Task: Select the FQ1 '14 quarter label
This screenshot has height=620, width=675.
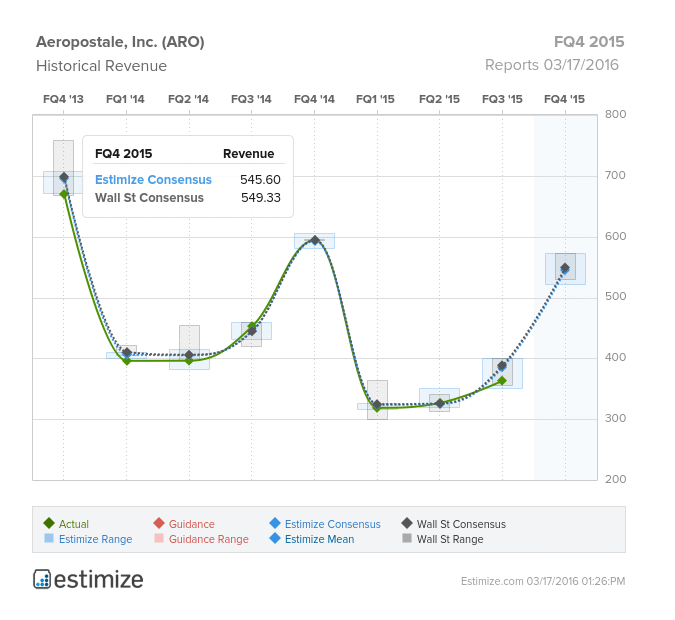Action: click(125, 99)
